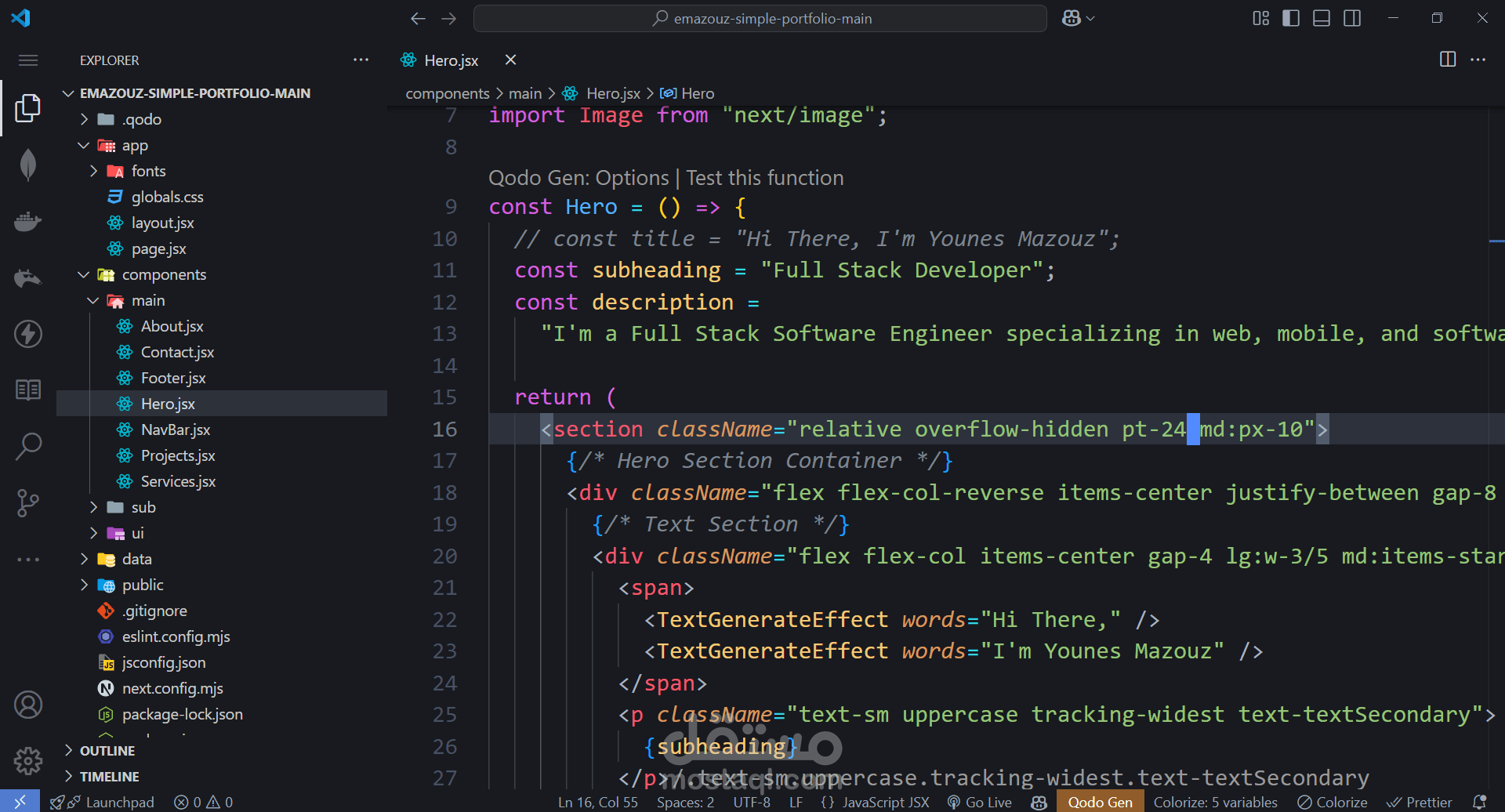The height and width of the screenshot is (812, 1505).
Task: Open the Docker view
Action: coord(28,222)
